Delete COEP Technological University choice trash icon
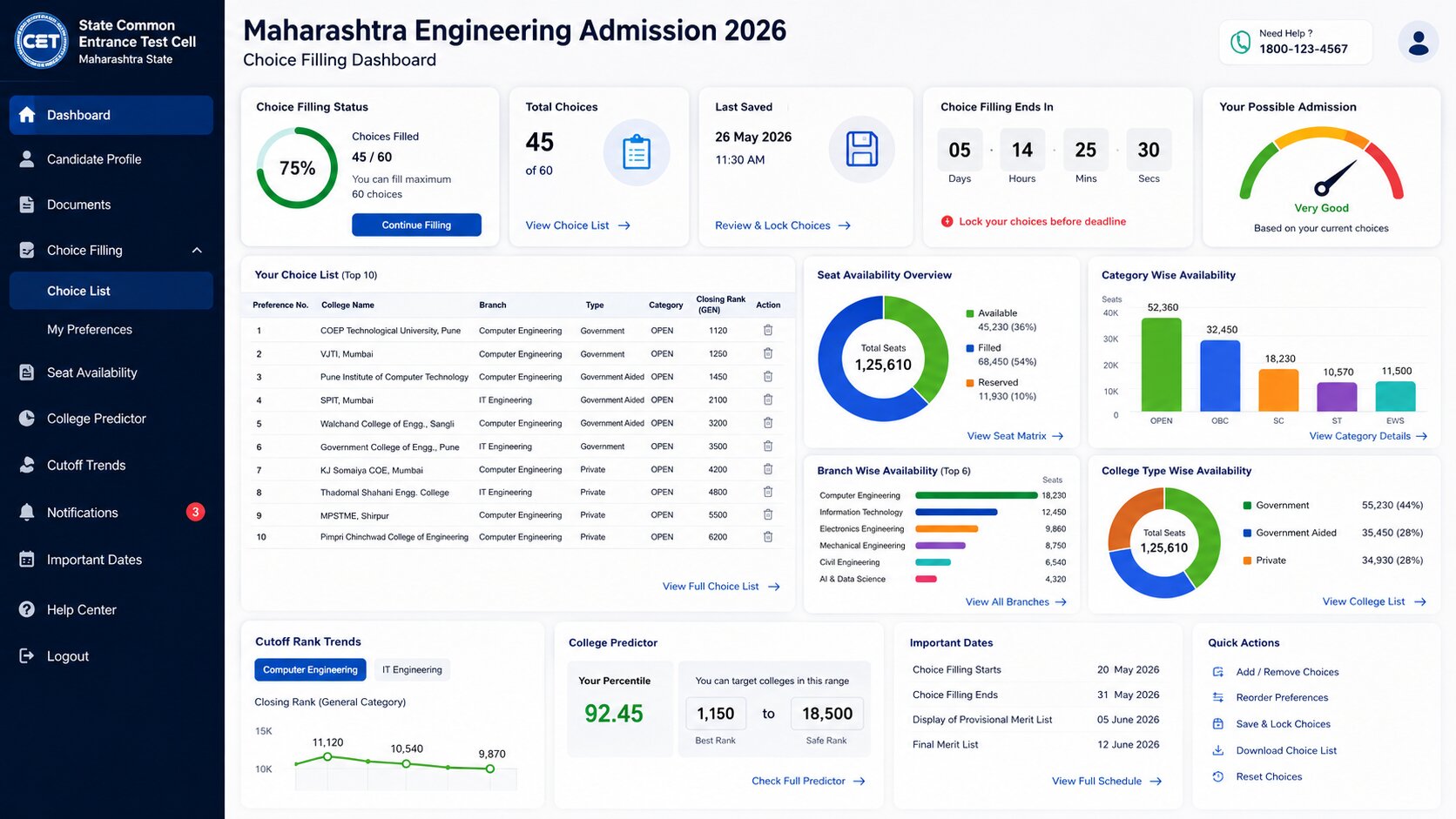Image resolution: width=1456 pixels, height=819 pixels. [x=768, y=331]
